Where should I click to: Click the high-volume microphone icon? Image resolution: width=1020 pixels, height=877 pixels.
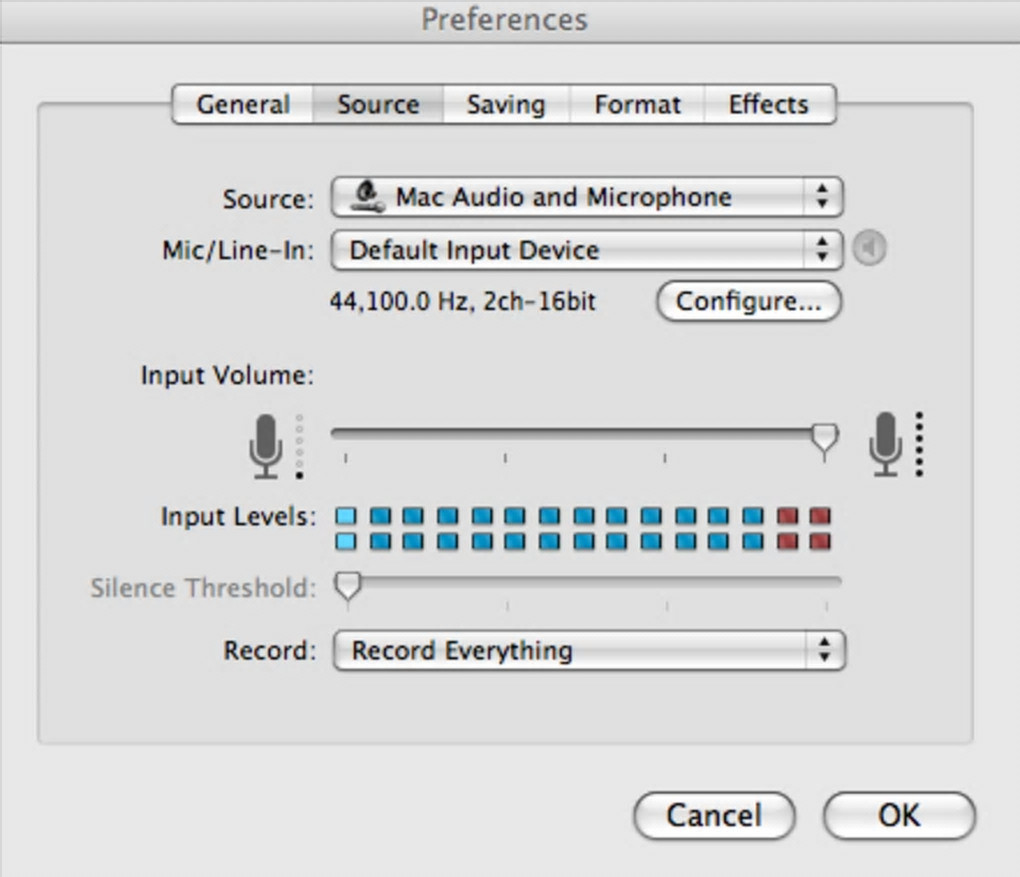pyautogui.click(x=886, y=443)
